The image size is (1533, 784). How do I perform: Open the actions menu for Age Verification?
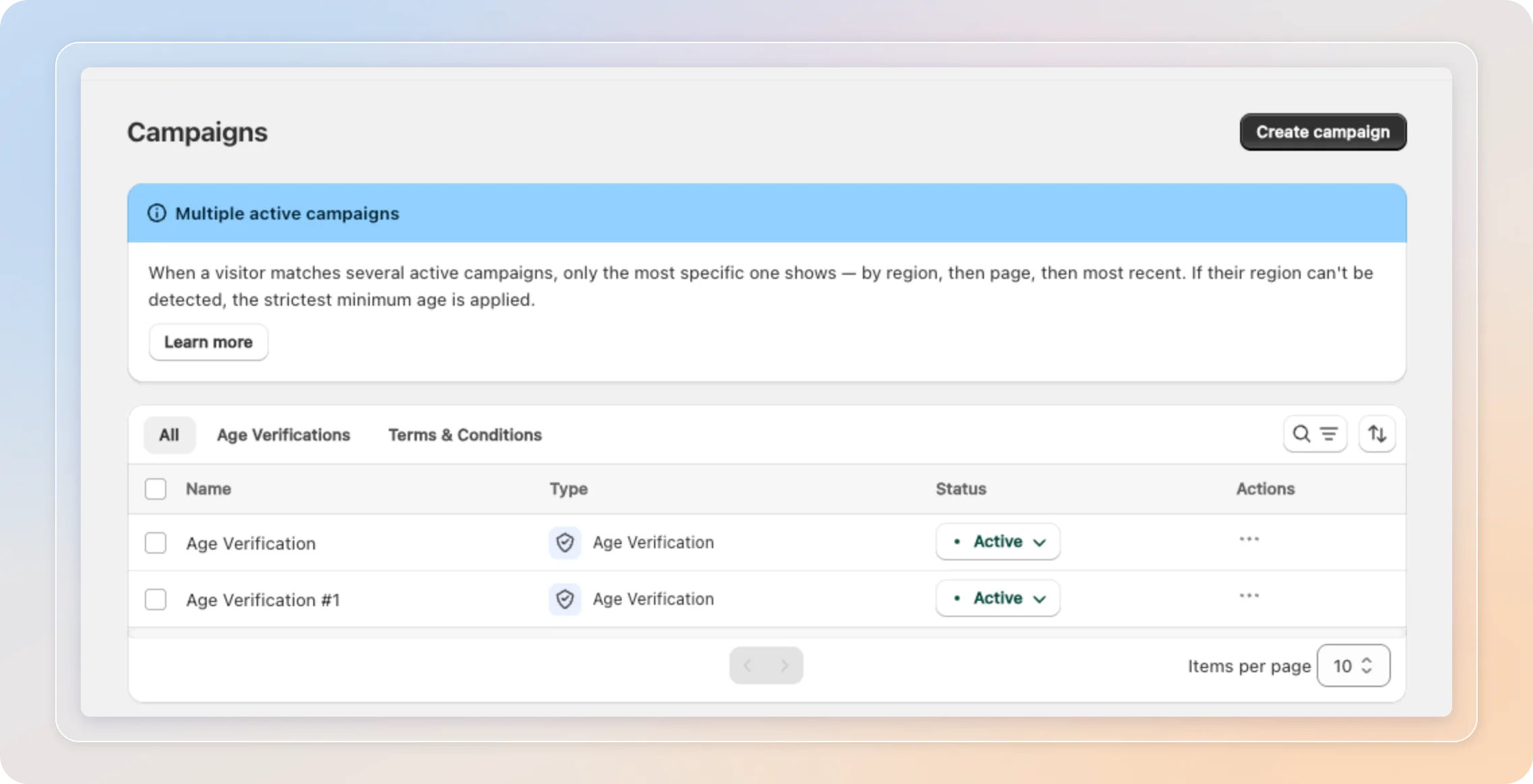[x=1249, y=540]
